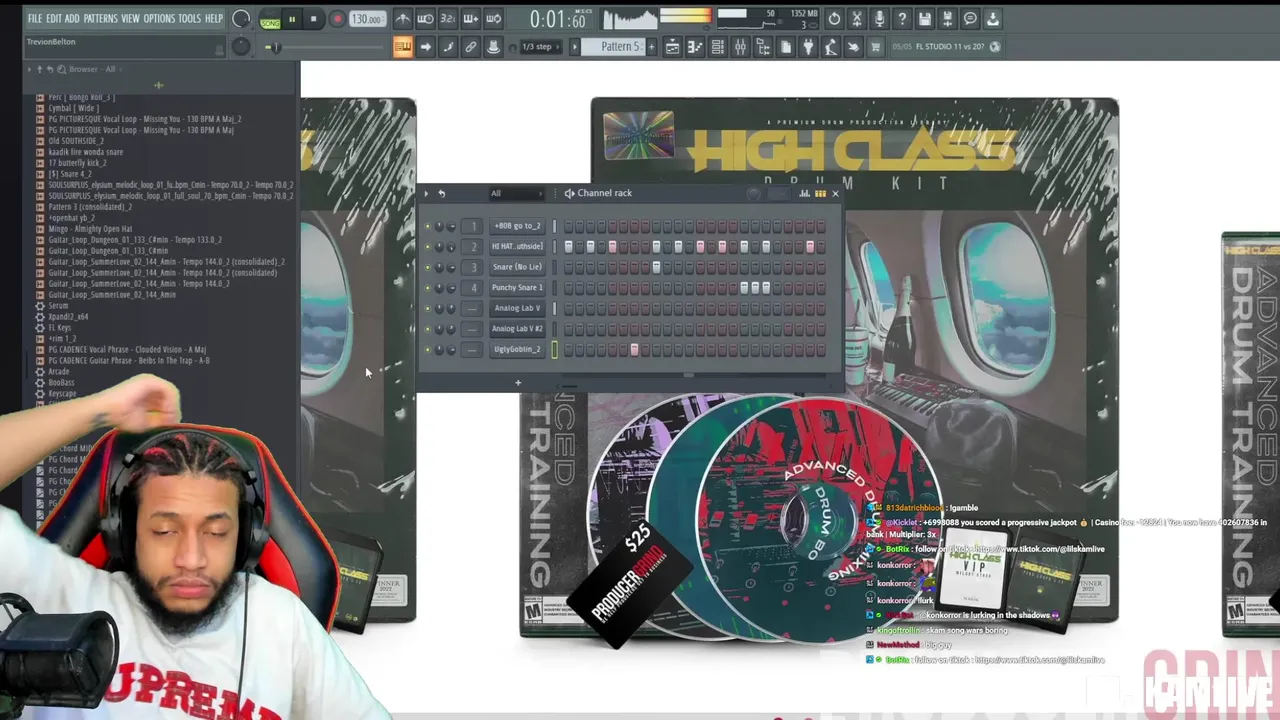Pause playback with the pause button

click(292, 19)
